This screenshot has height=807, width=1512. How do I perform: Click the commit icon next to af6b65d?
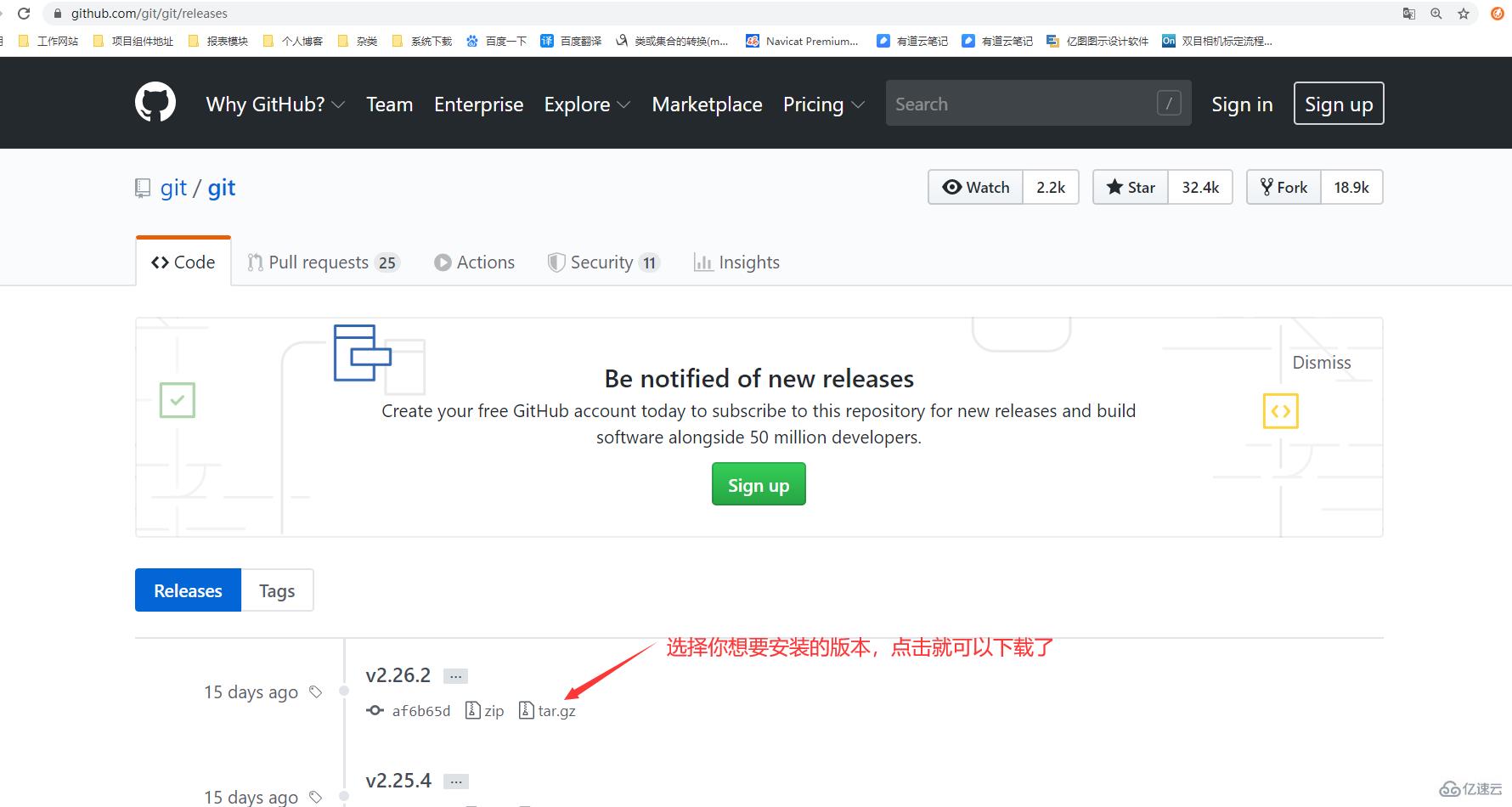pyautogui.click(x=375, y=710)
